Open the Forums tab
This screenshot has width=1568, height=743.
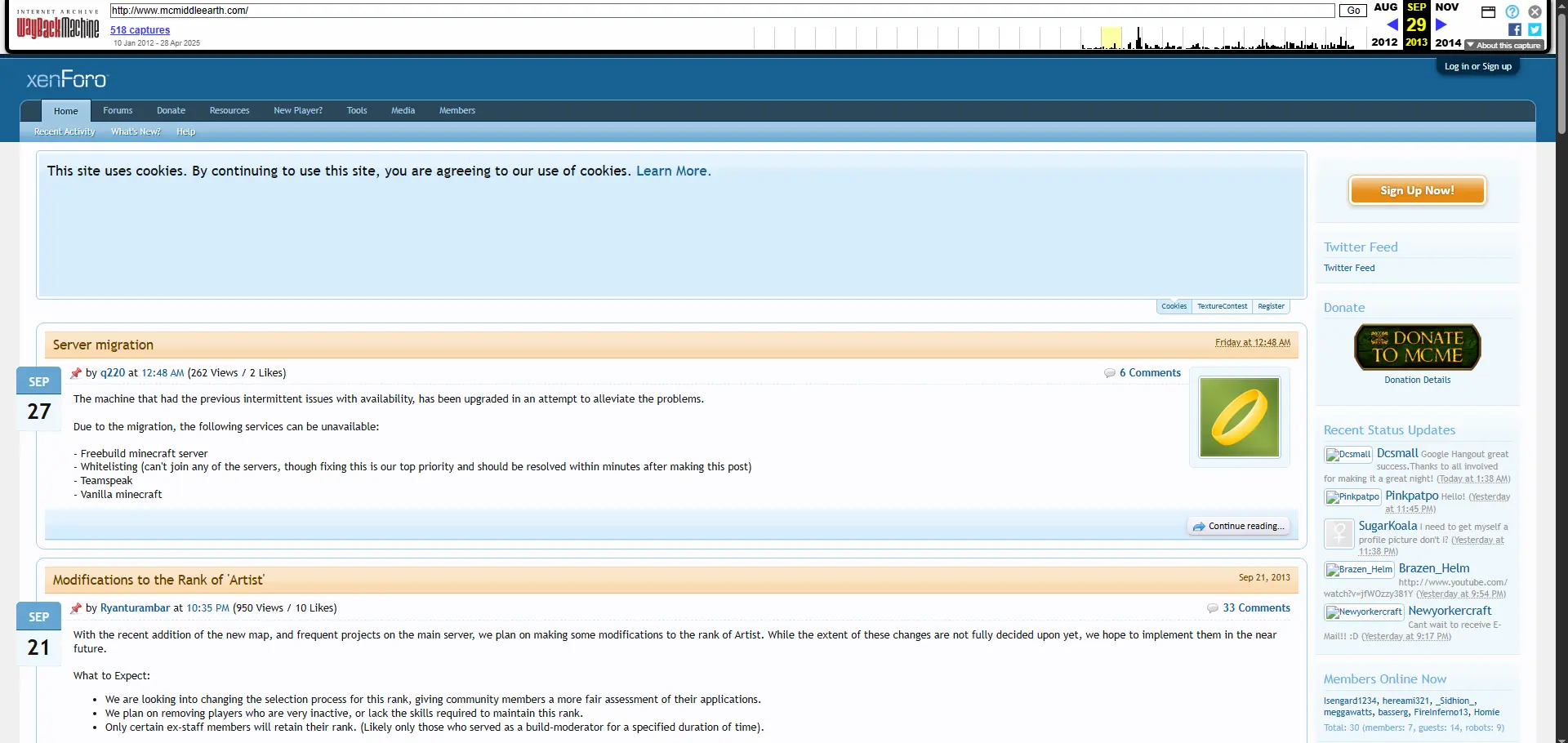coord(118,111)
